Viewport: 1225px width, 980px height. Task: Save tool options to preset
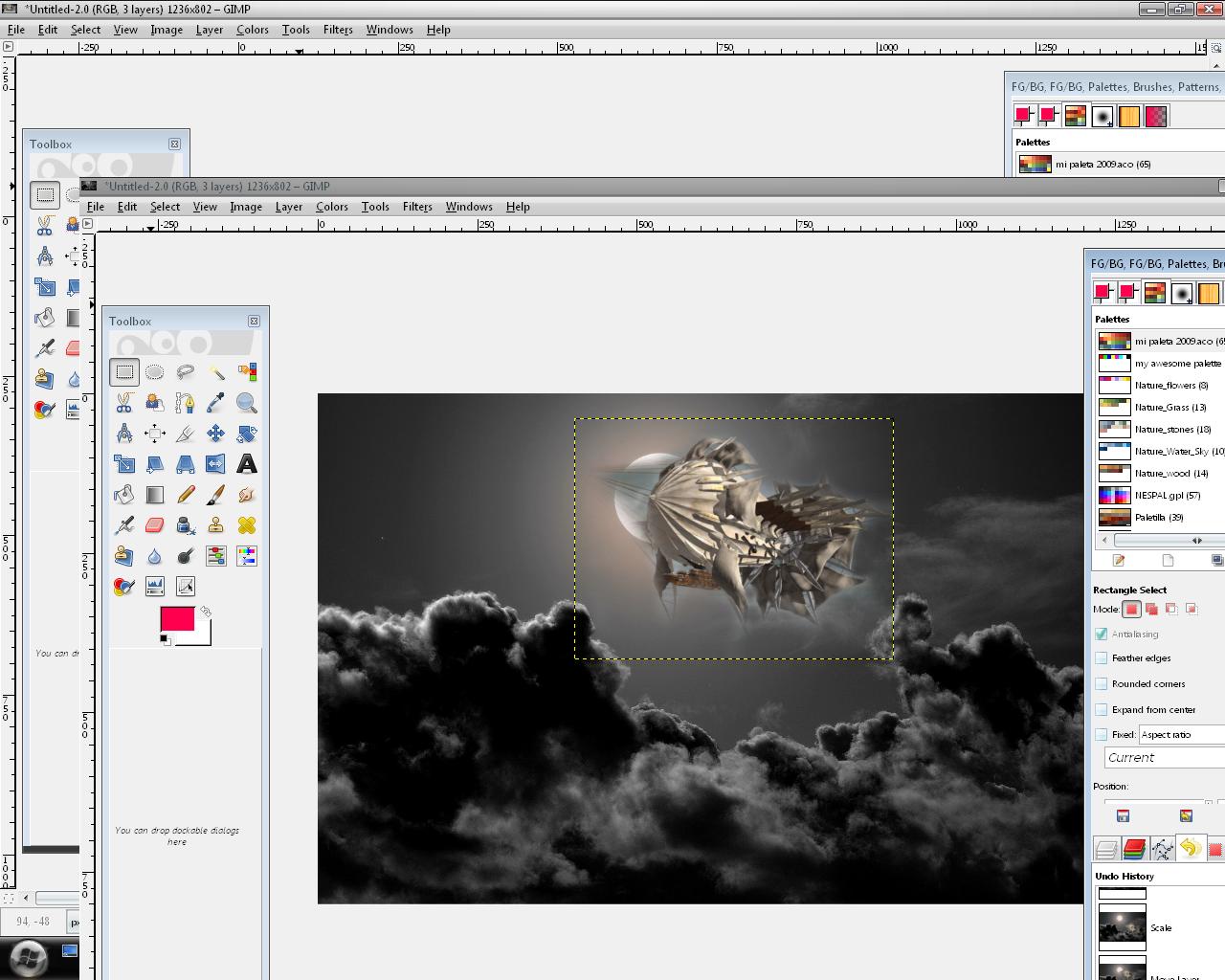pos(1123,816)
